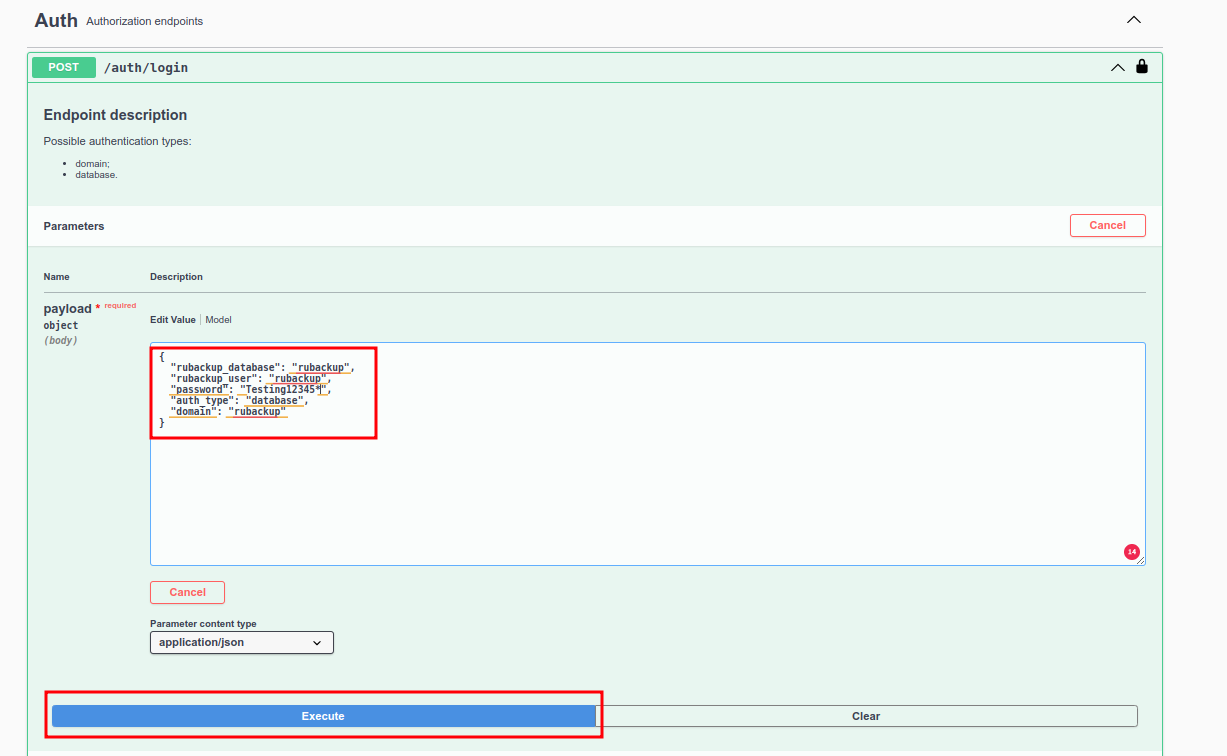
Task: Switch to the Edit Value tab
Action: pos(173,320)
